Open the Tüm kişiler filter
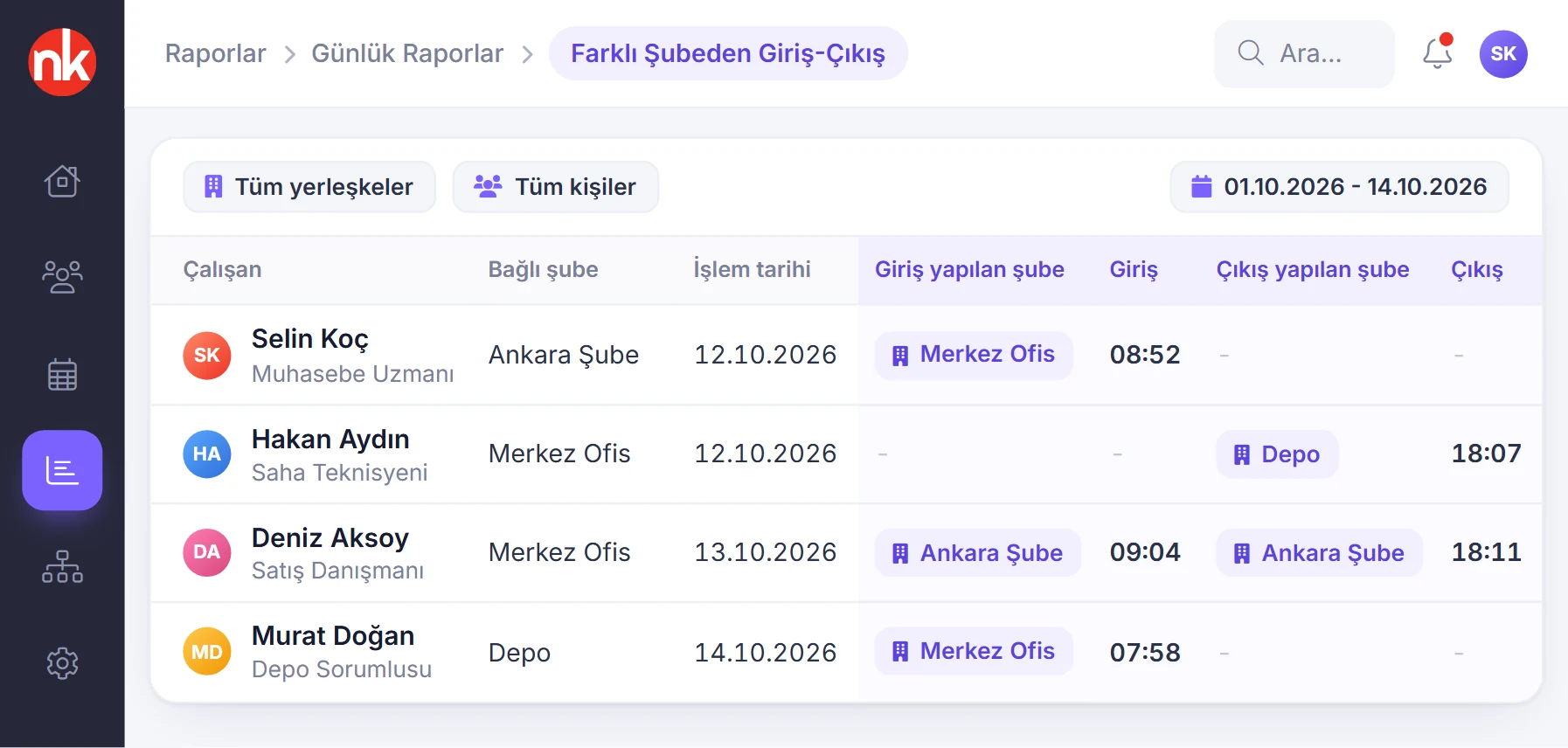Image resolution: width=1568 pixels, height=748 pixels. point(556,187)
